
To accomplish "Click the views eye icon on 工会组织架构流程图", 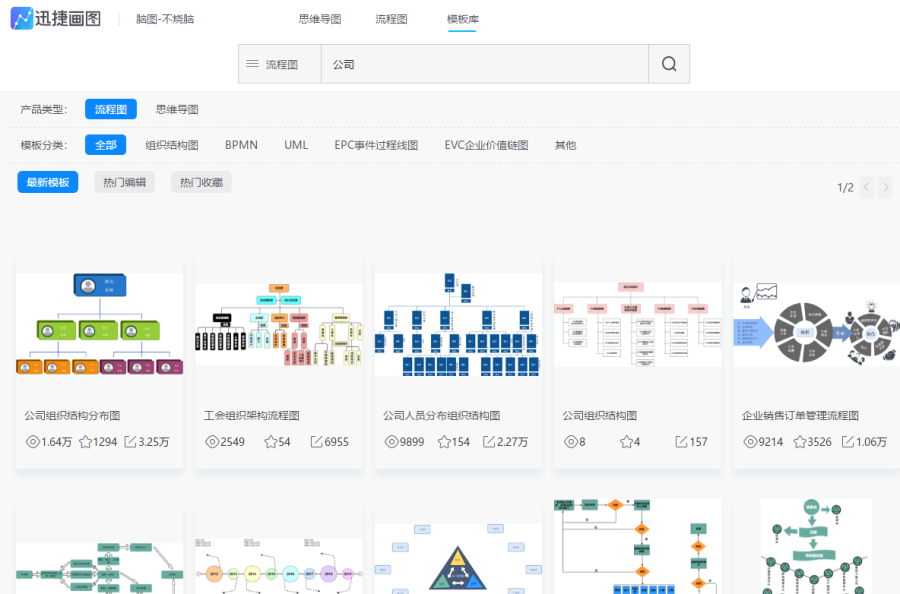I will point(212,442).
